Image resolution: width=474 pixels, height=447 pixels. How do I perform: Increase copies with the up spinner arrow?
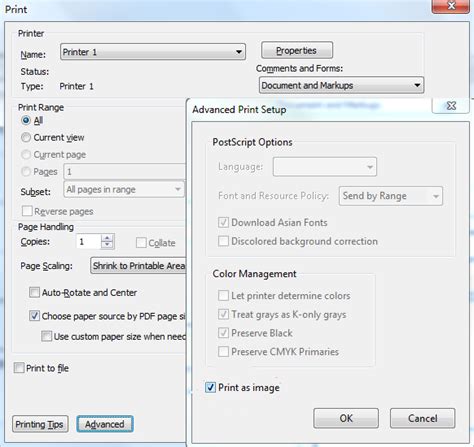point(107,238)
